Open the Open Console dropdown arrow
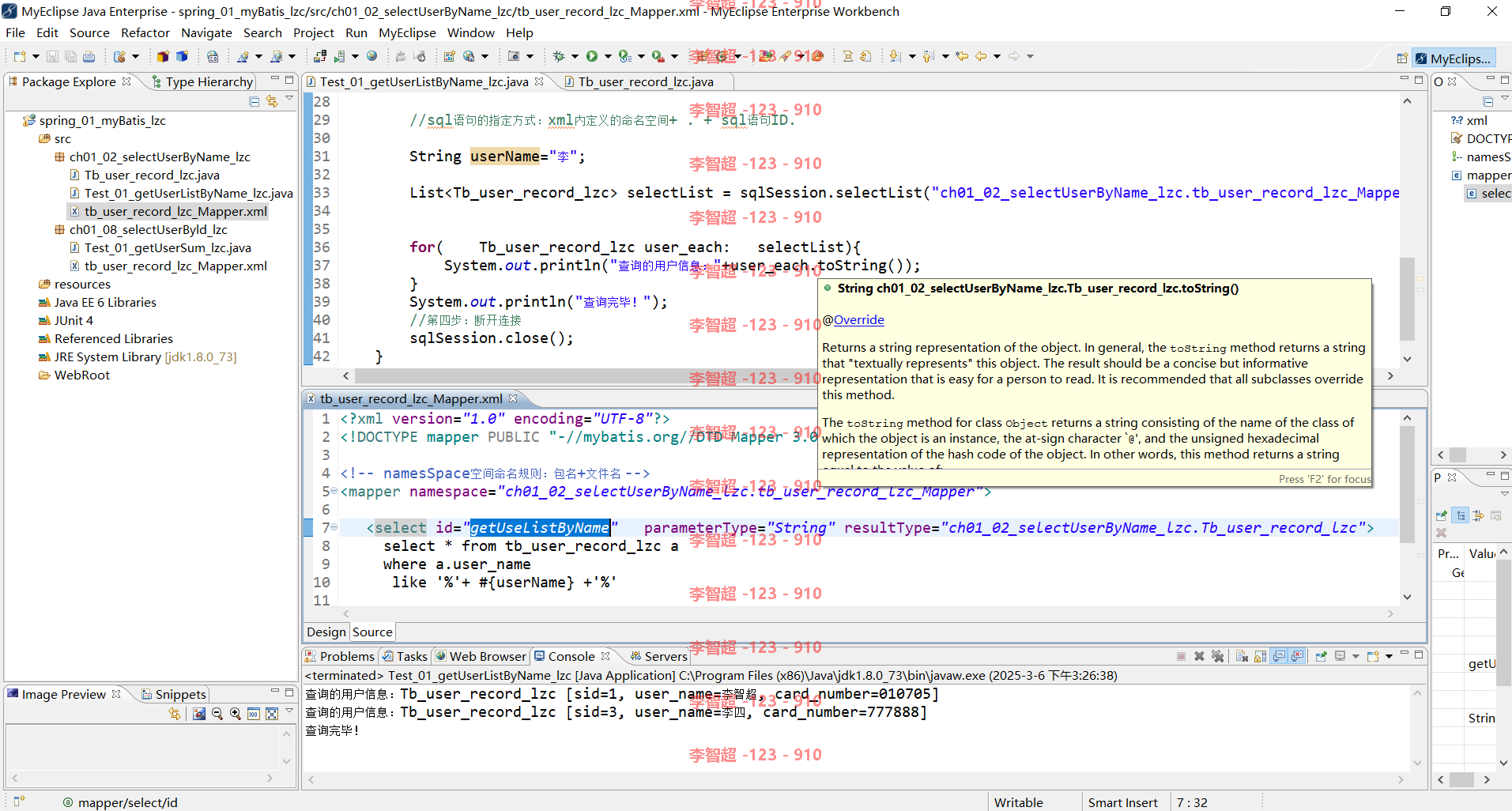Image resolution: width=1512 pixels, height=811 pixels. pyautogui.click(x=1389, y=656)
